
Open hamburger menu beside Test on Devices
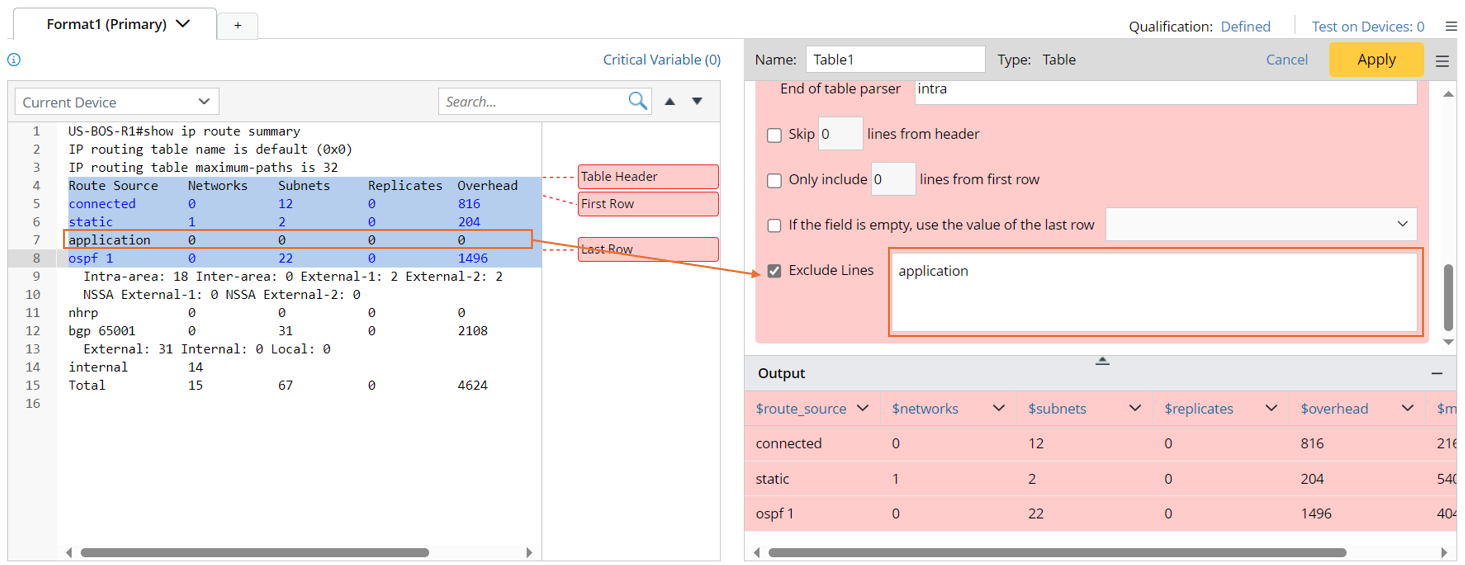tap(1451, 27)
